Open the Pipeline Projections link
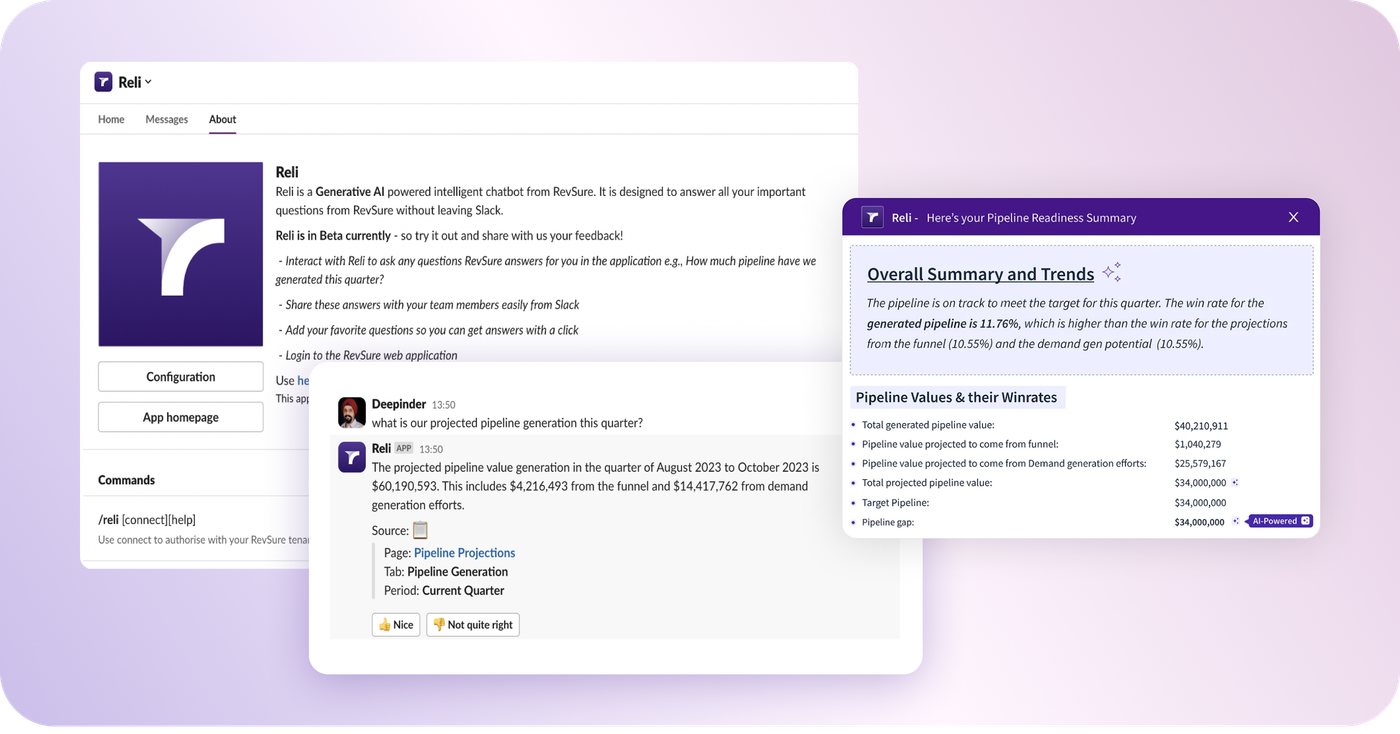The height and width of the screenshot is (734, 1400). point(464,552)
